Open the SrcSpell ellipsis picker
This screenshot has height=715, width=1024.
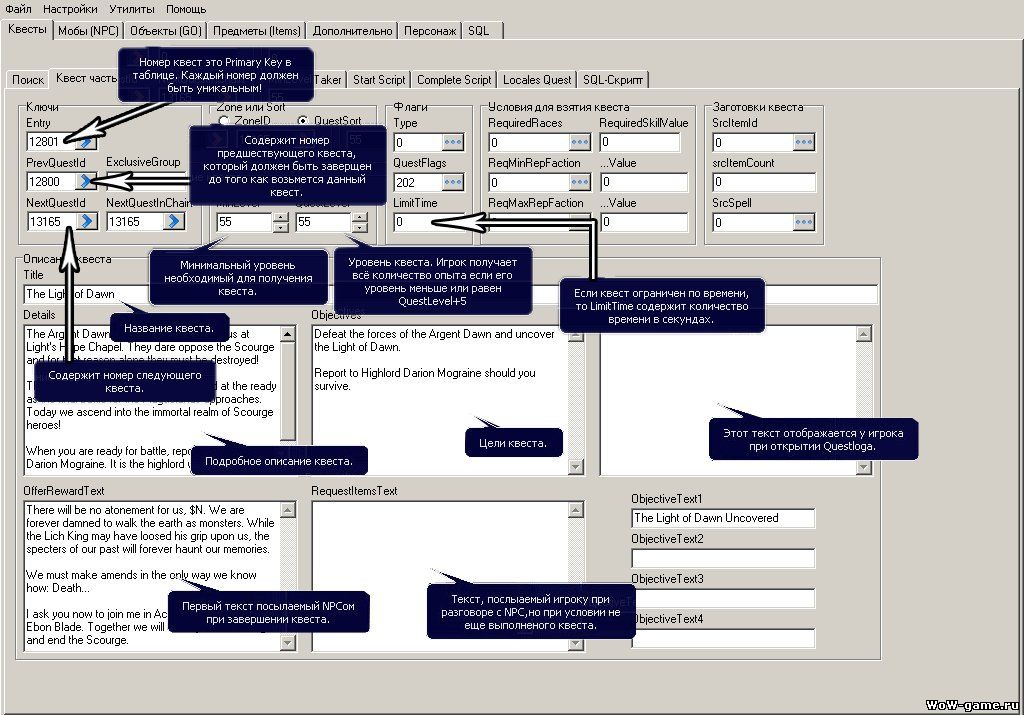pos(804,223)
